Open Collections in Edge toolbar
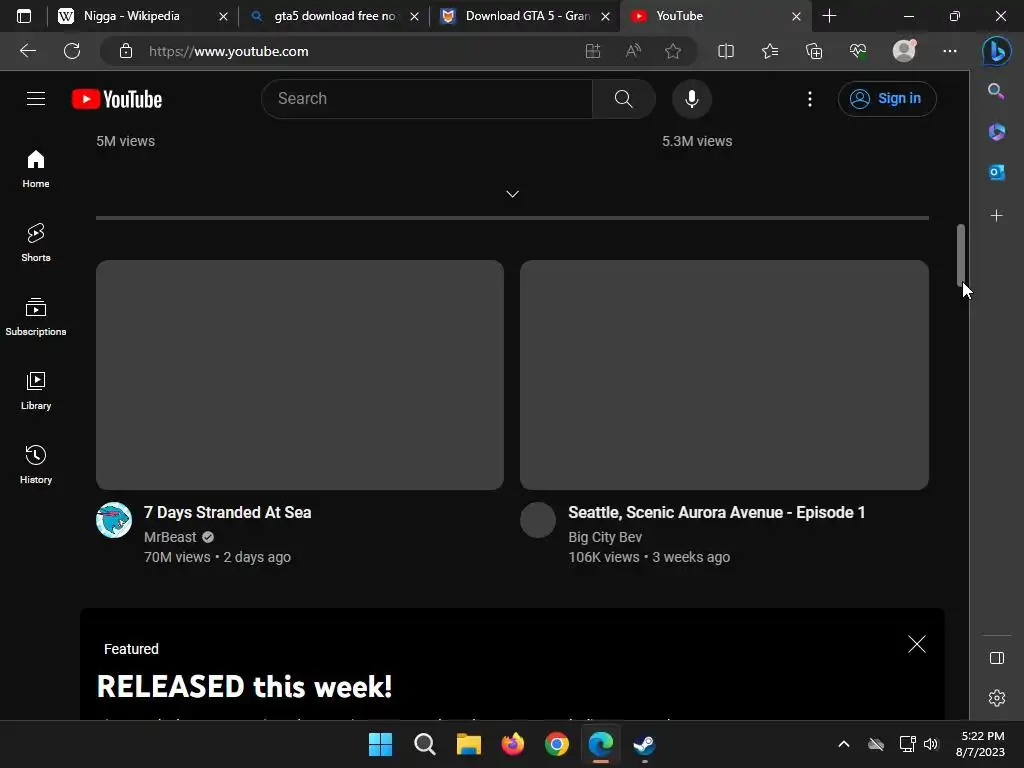1024x768 pixels. (814, 51)
